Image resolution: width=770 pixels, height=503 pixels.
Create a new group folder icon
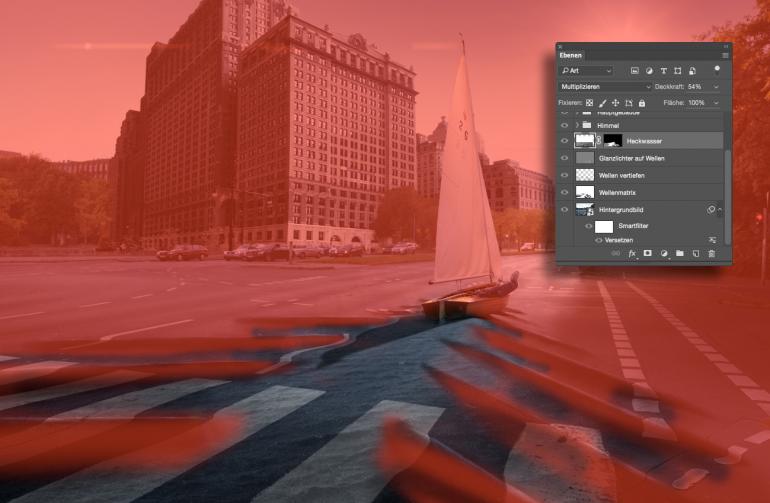[680, 253]
